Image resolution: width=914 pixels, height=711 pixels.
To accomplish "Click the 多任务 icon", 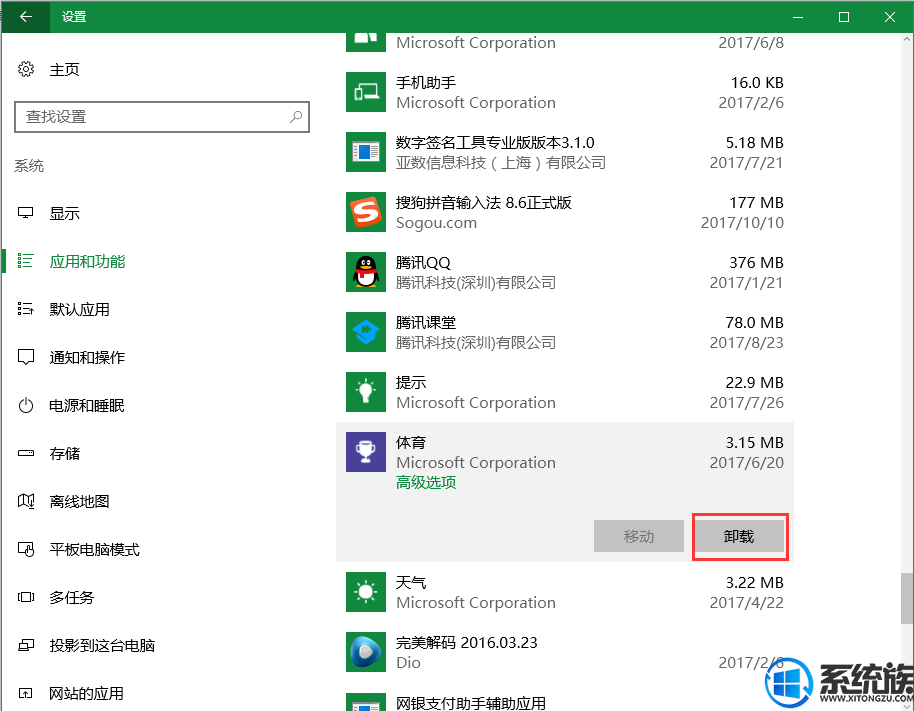I will point(26,597).
